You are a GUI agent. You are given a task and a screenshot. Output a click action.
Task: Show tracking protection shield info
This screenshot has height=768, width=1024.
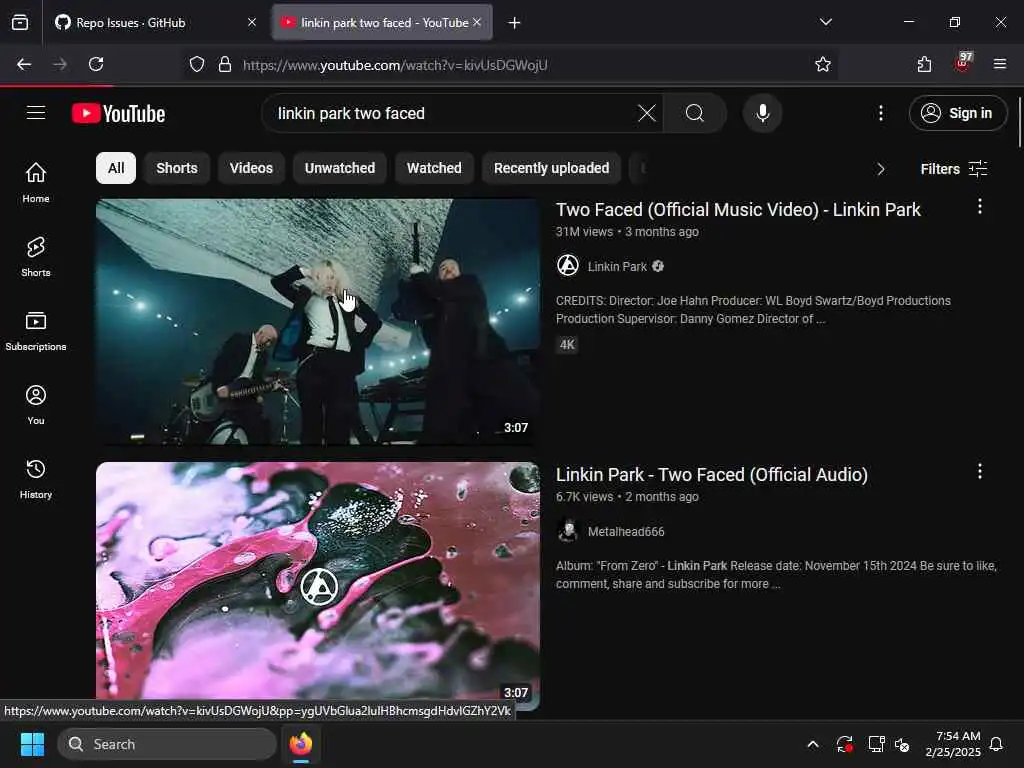pyautogui.click(x=197, y=64)
